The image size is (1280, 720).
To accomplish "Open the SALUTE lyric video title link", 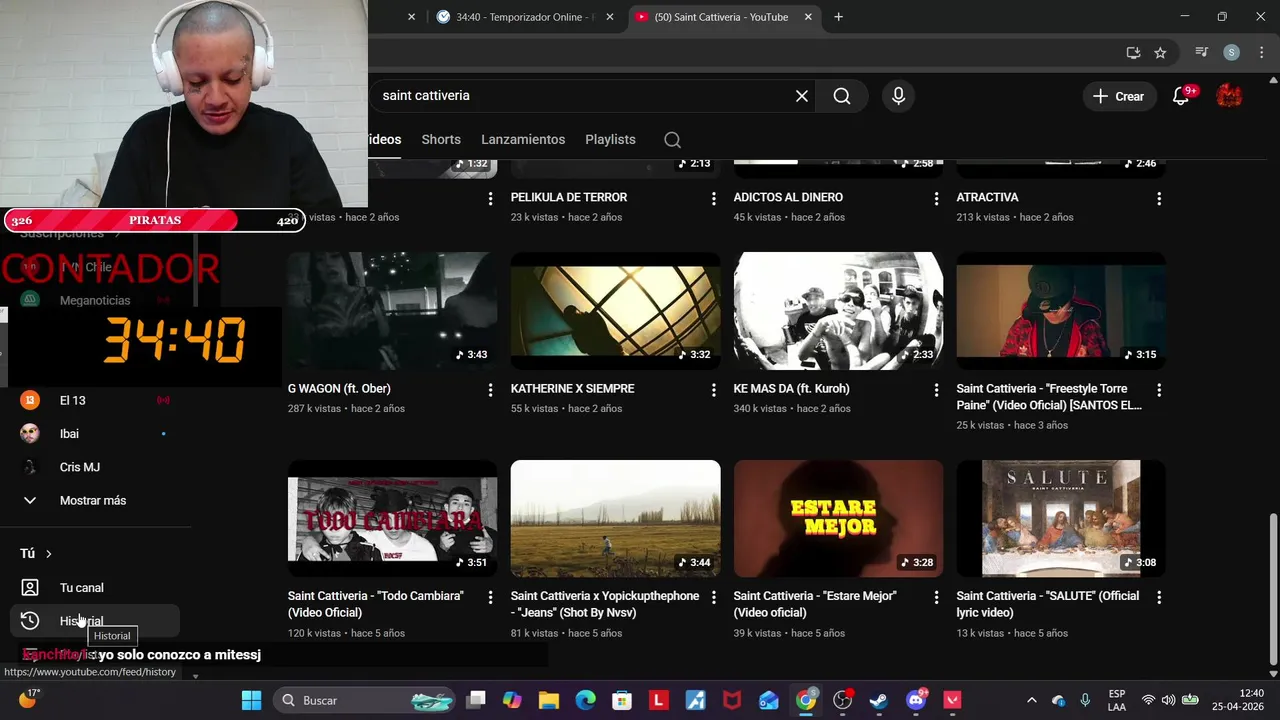I will click(x=1047, y=604).
